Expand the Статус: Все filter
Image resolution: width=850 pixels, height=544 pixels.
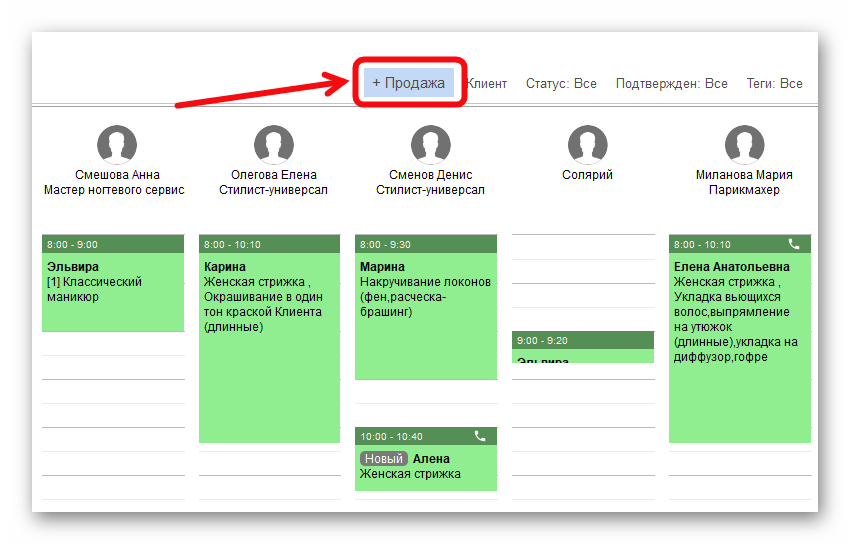click(561, 84)
